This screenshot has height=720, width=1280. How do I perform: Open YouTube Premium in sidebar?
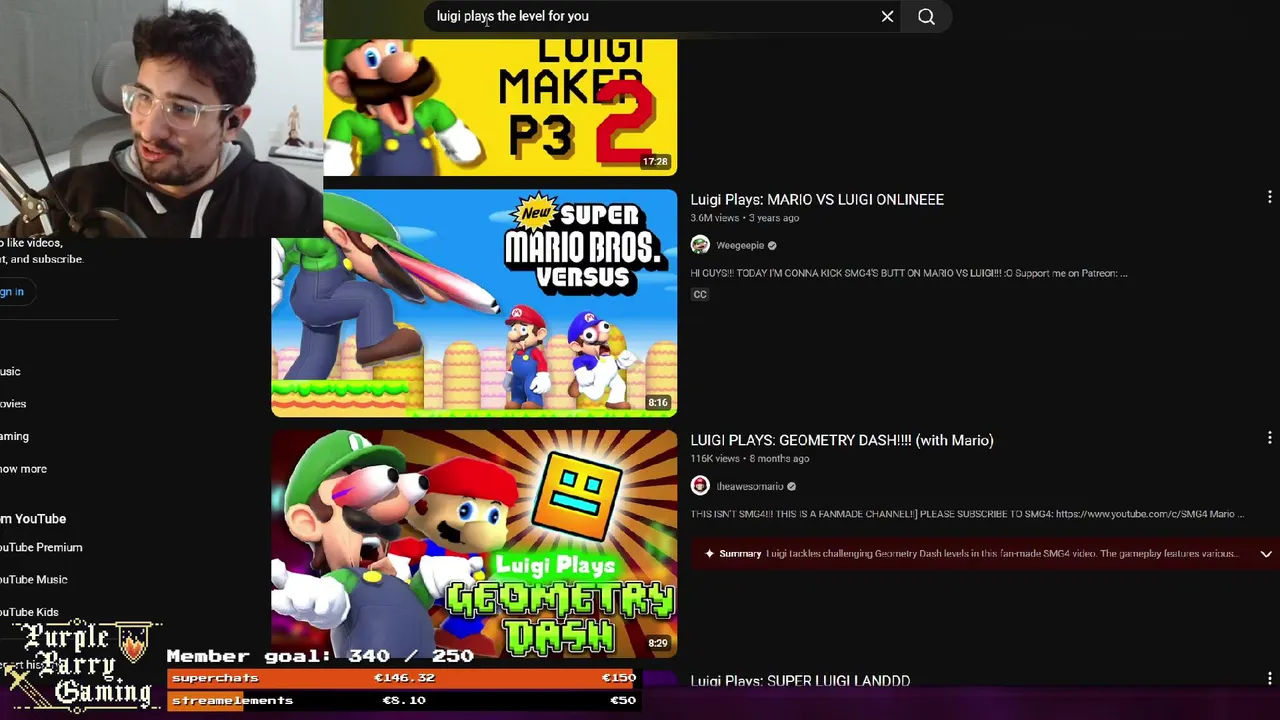[x=41, y=547]
